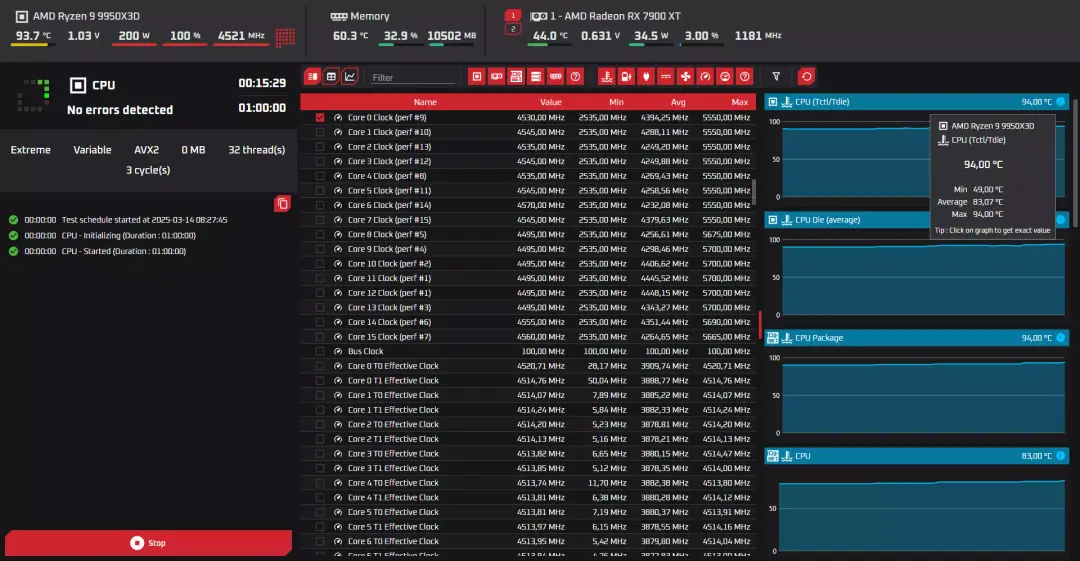Click the 4521 MHz CPU frequency reading
The image size is (1080, 561).
[241, 36]
